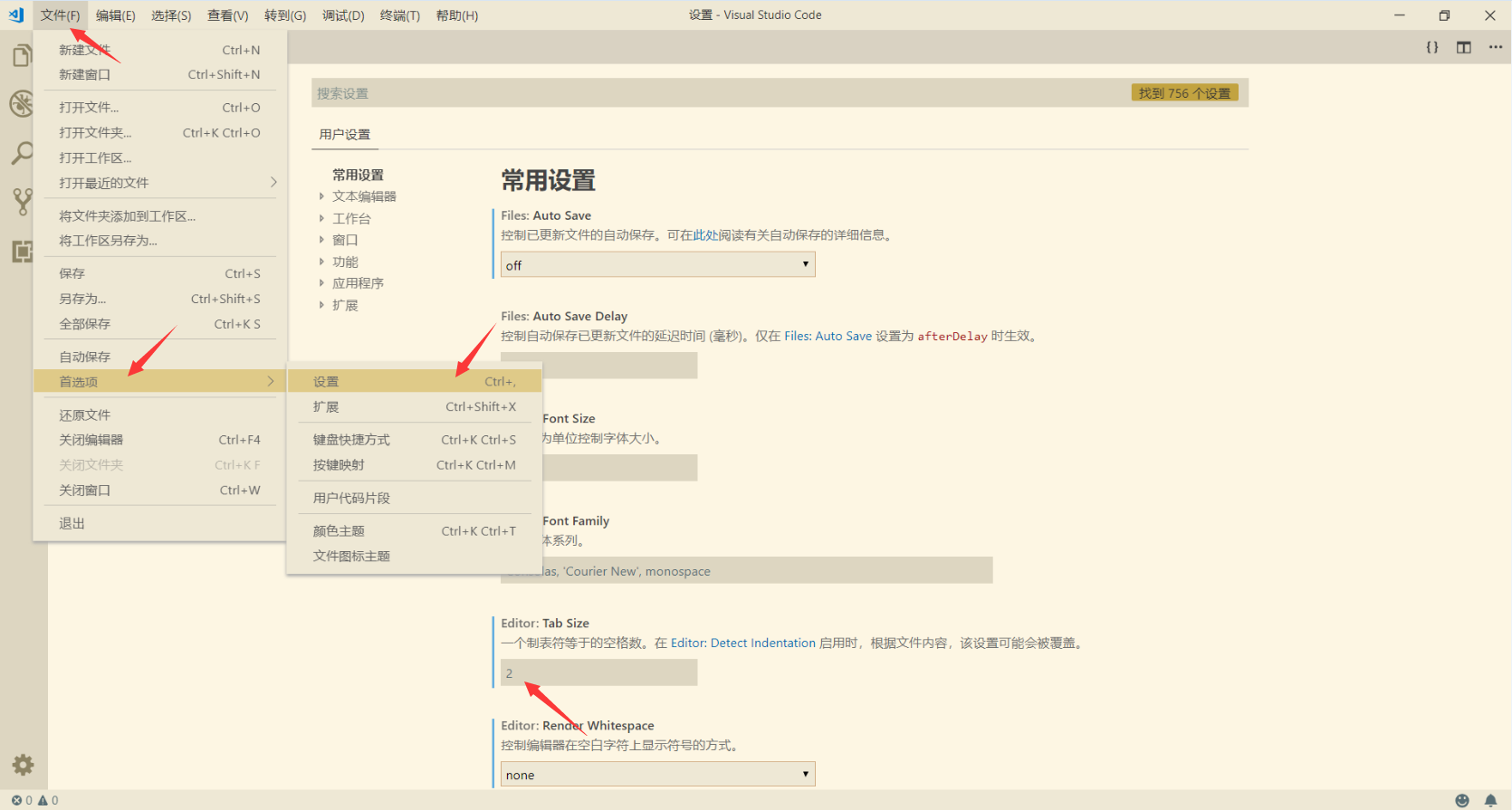Open Render Whitespace dropdown
Screen dimensions: 1512x810
pyautogui.click(x=658, y=775)
